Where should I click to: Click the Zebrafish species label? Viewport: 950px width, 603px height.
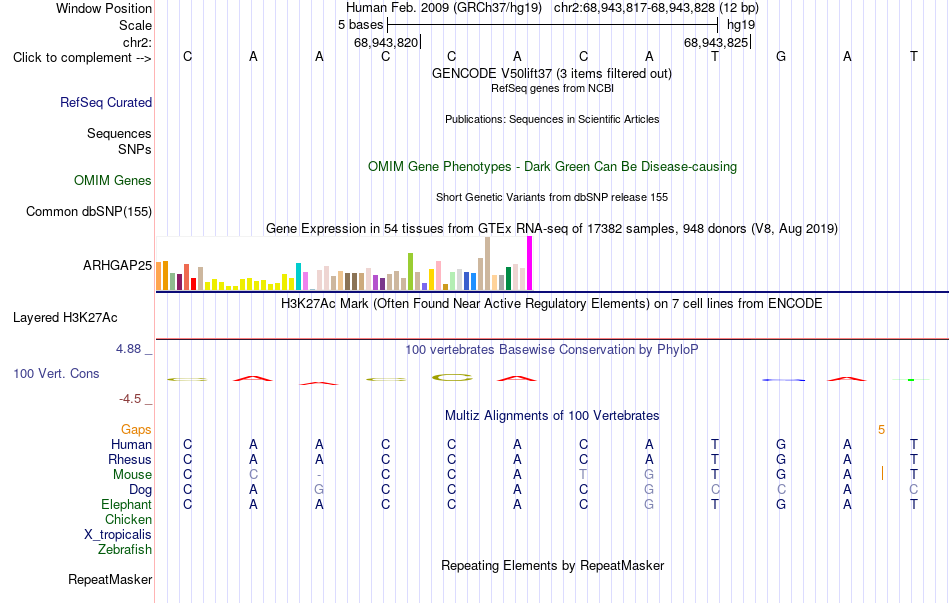125,550
